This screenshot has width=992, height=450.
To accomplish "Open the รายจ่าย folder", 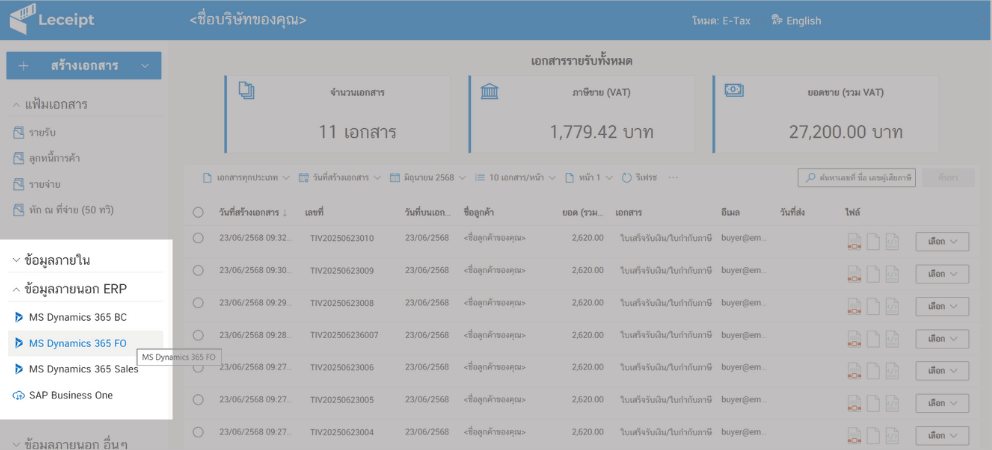I will pos(39,184).
